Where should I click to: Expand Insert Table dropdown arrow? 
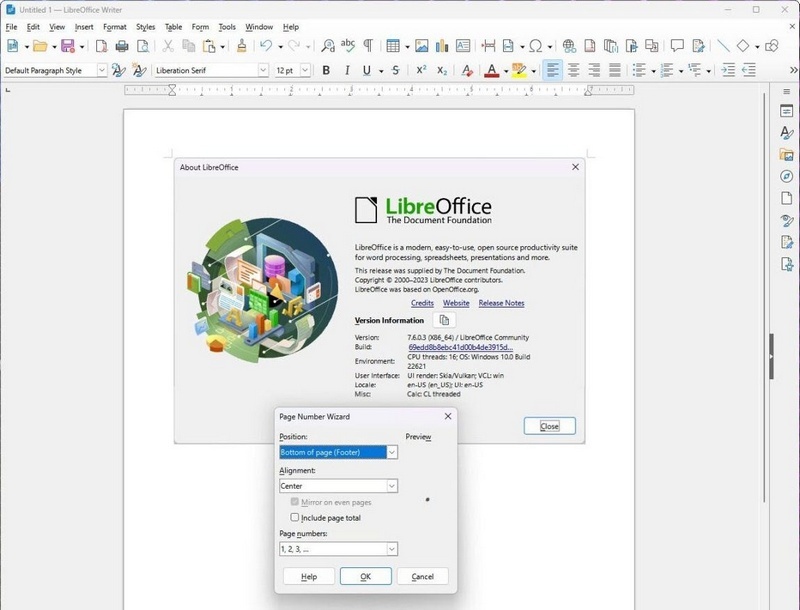pyautogui.click(x=407, y=46)
